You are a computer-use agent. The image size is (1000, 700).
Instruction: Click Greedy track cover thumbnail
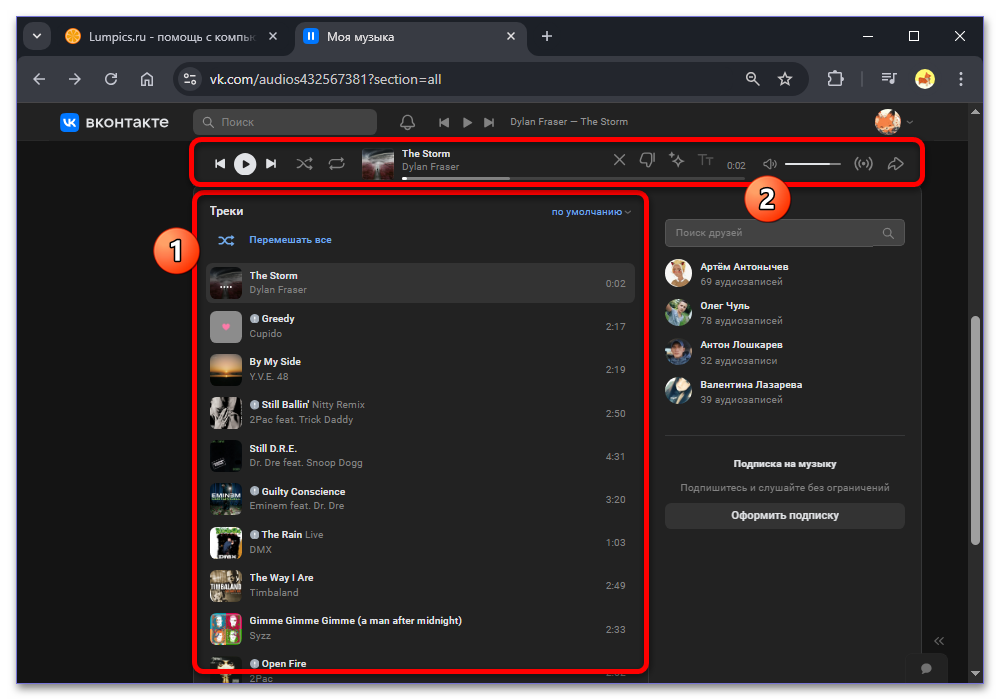[226, 326]
